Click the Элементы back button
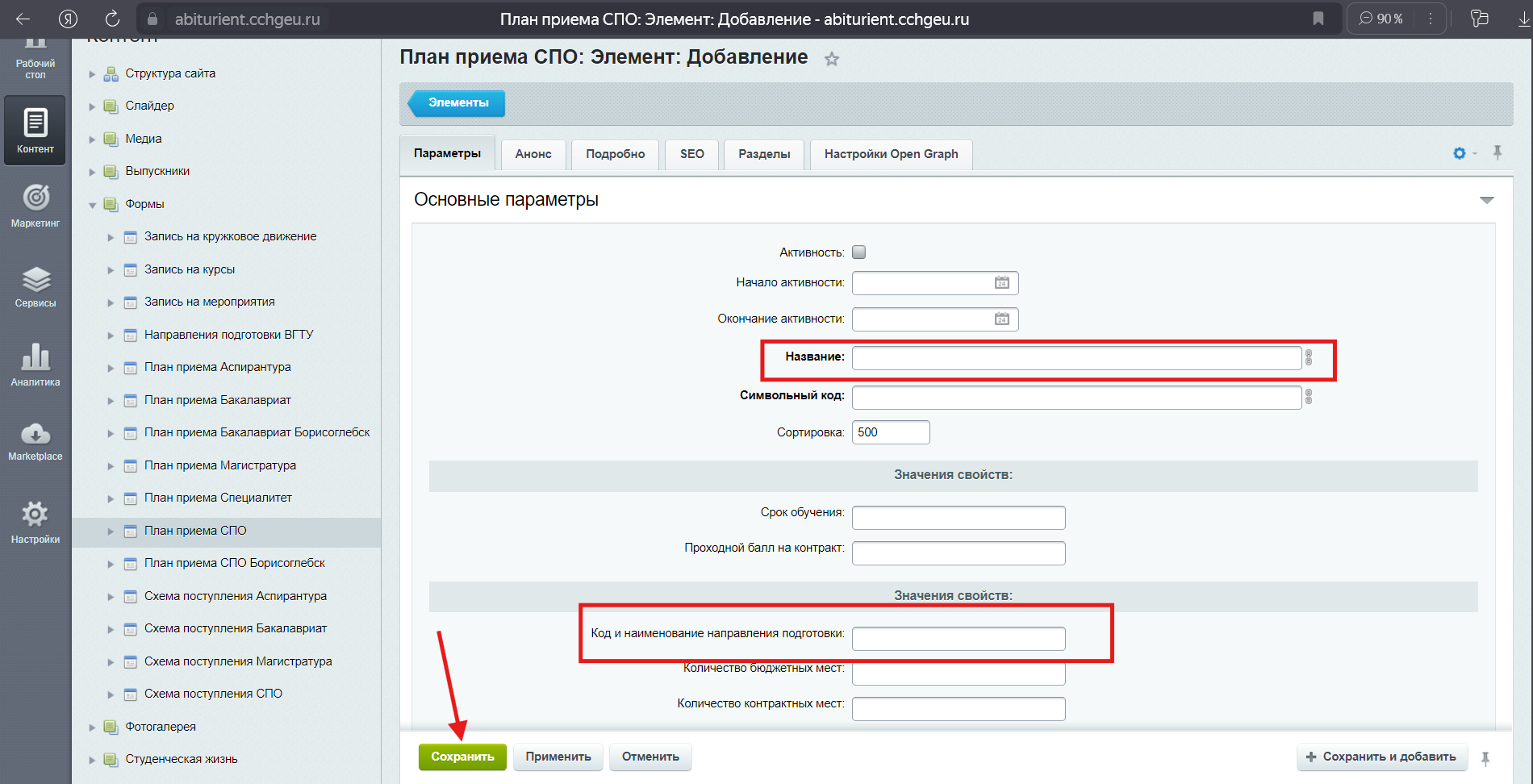 [457, 103]
